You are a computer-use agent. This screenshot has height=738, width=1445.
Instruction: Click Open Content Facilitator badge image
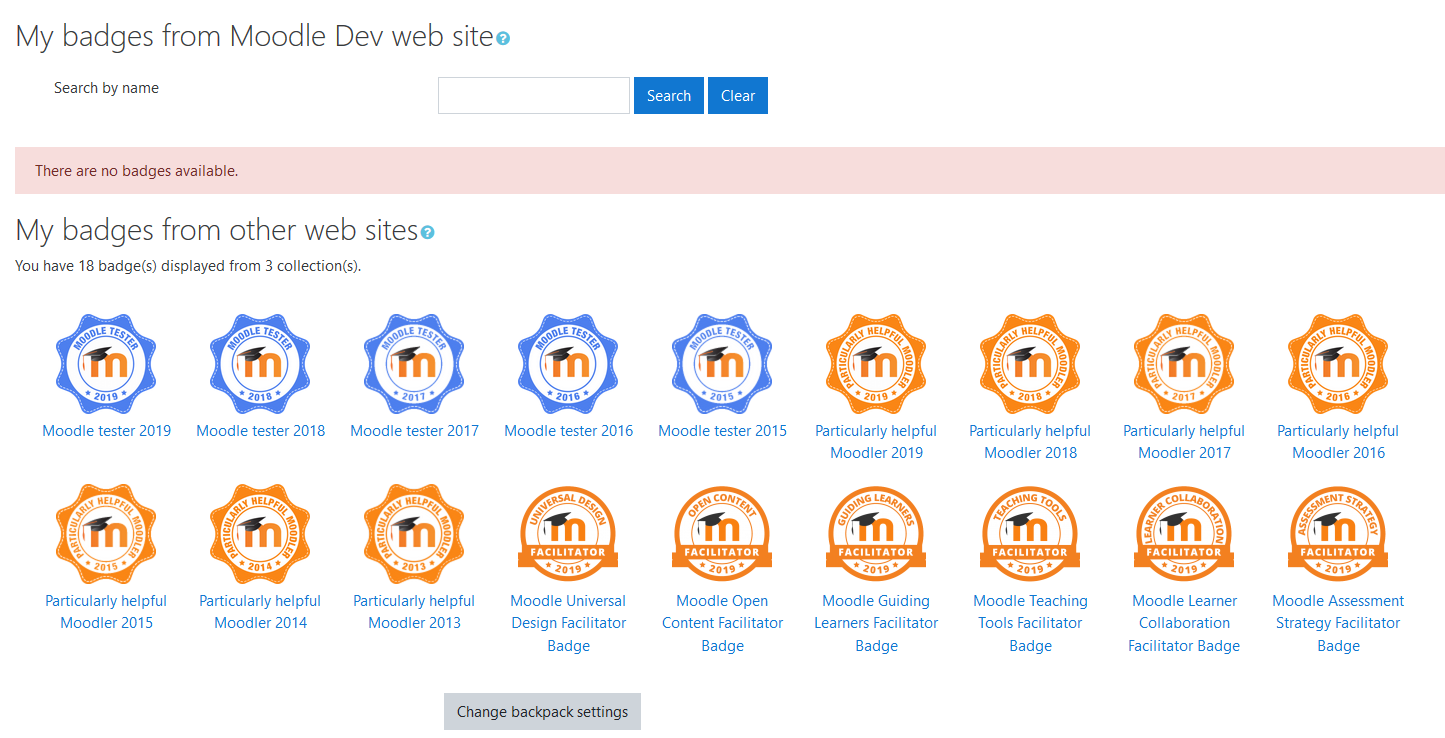(723, 534)
